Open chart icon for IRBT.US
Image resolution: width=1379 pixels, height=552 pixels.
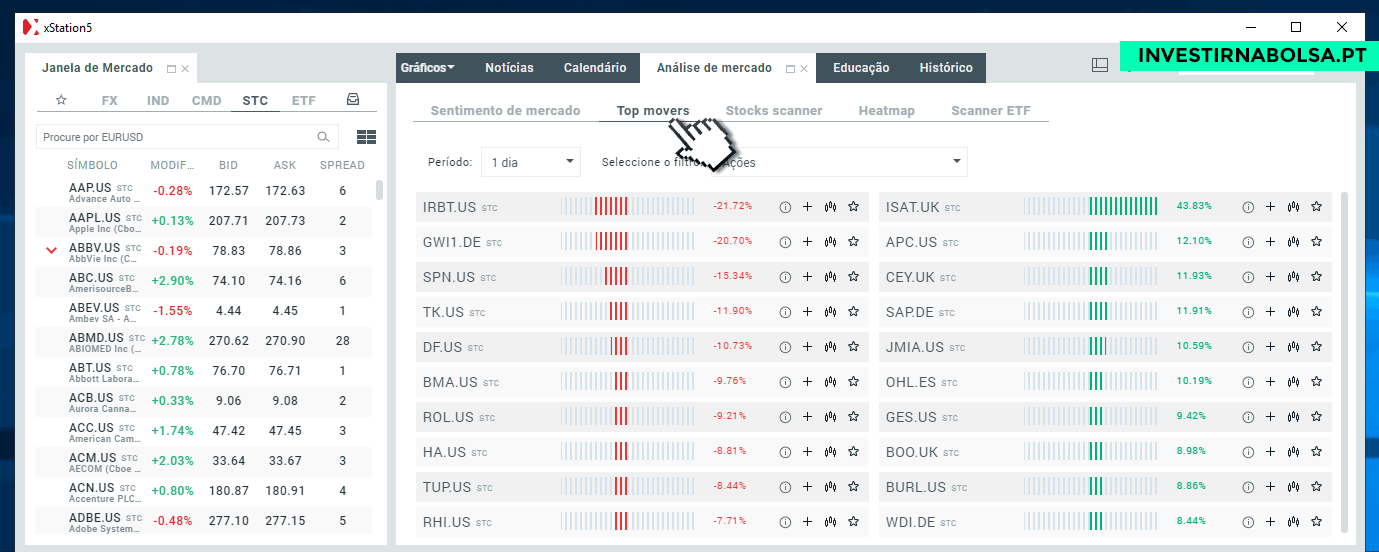click(x=830, y=207)
